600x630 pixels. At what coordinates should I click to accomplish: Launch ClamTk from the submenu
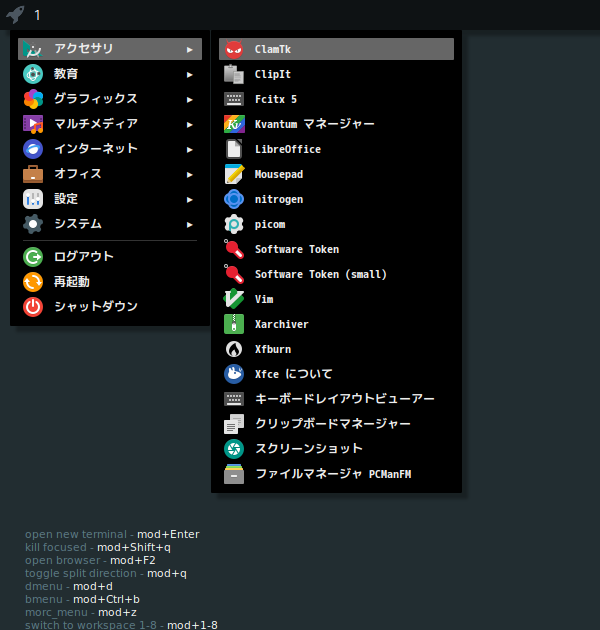tap(336, 49)
